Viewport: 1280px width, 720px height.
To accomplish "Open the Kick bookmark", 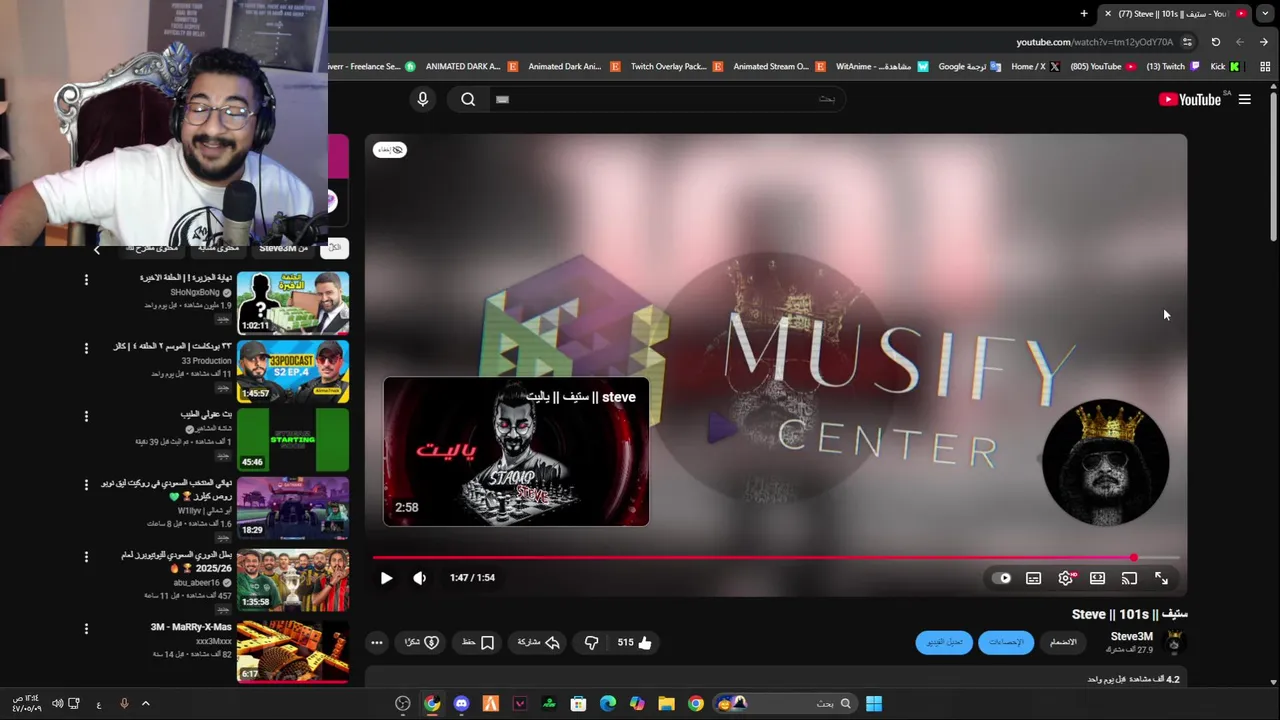I will tap(1225, 67).
